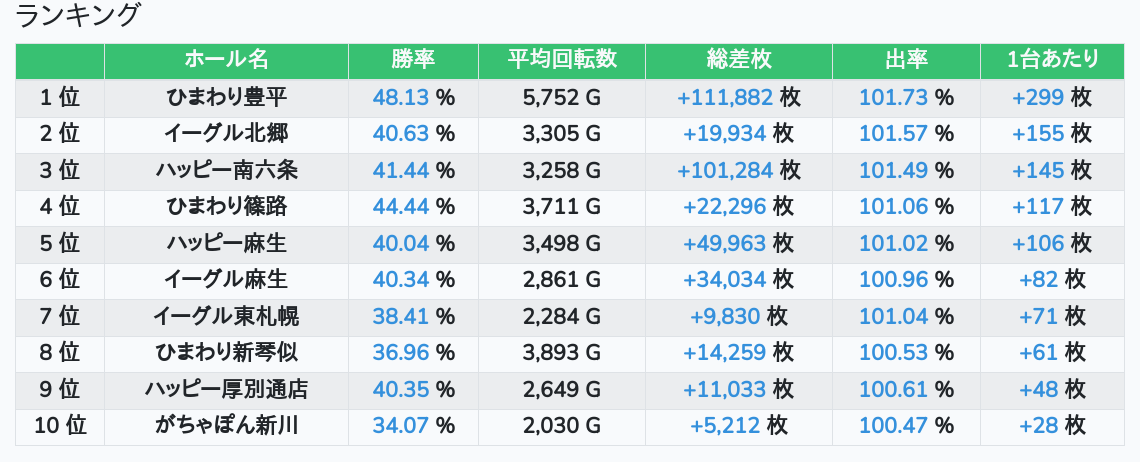Select the 1台あたり column header

(1052, 60)
